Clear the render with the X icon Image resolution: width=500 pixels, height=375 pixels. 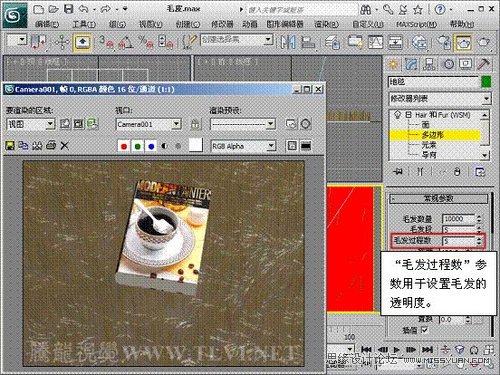point(65,145)
